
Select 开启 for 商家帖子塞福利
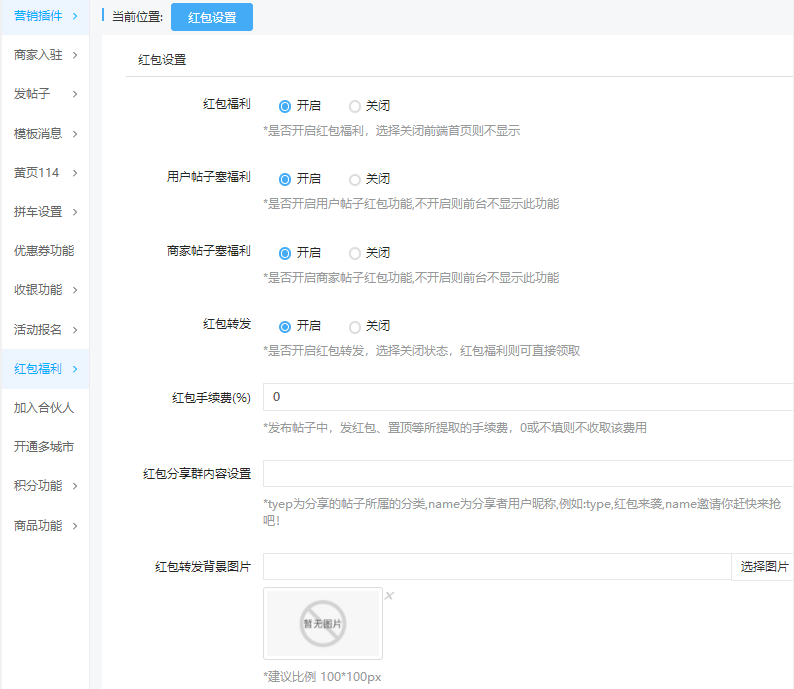point(285,253)
